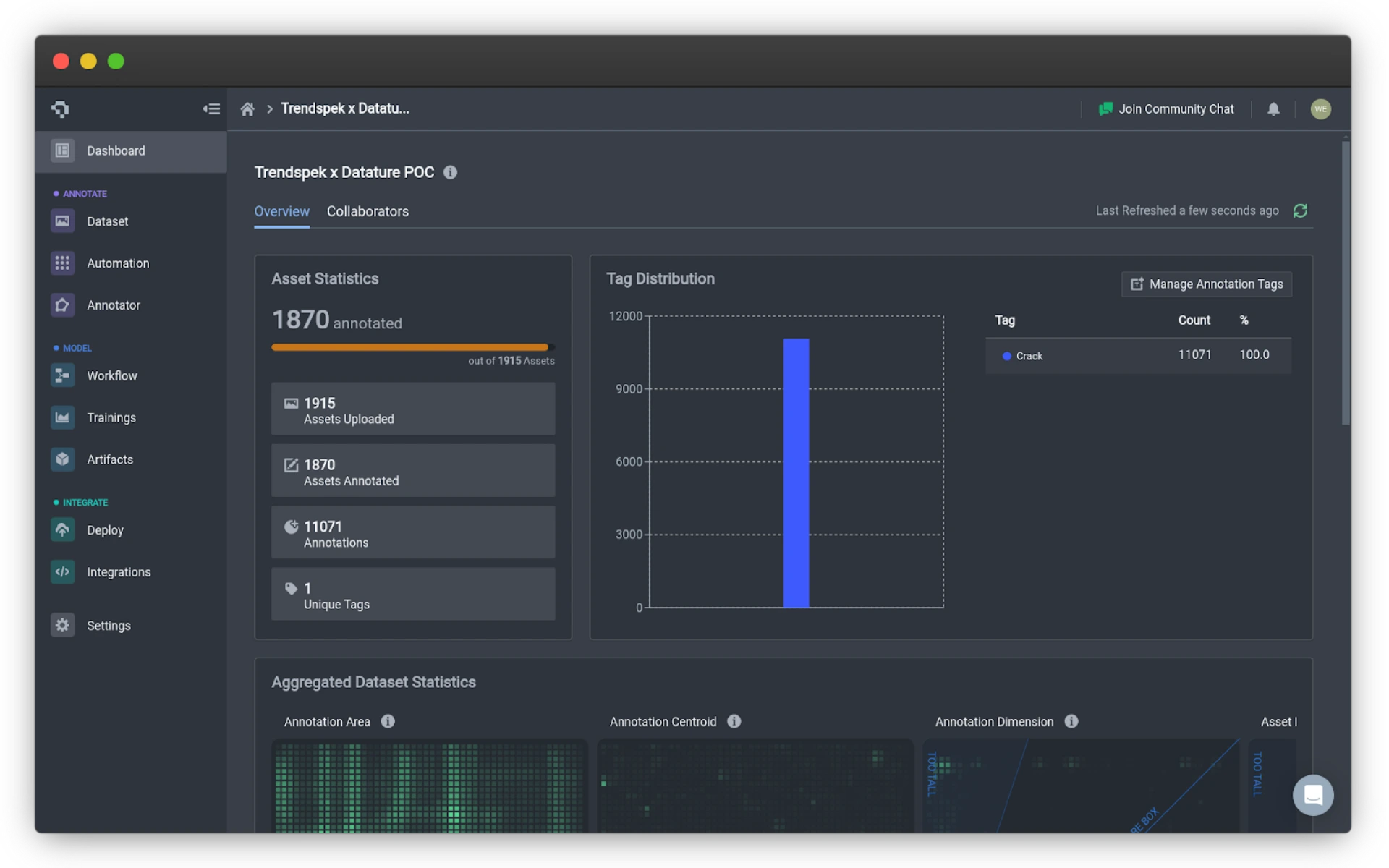Click Annotation Dimension info icon
This screenshot has height=868, width=1389.
pos(1071,721)
